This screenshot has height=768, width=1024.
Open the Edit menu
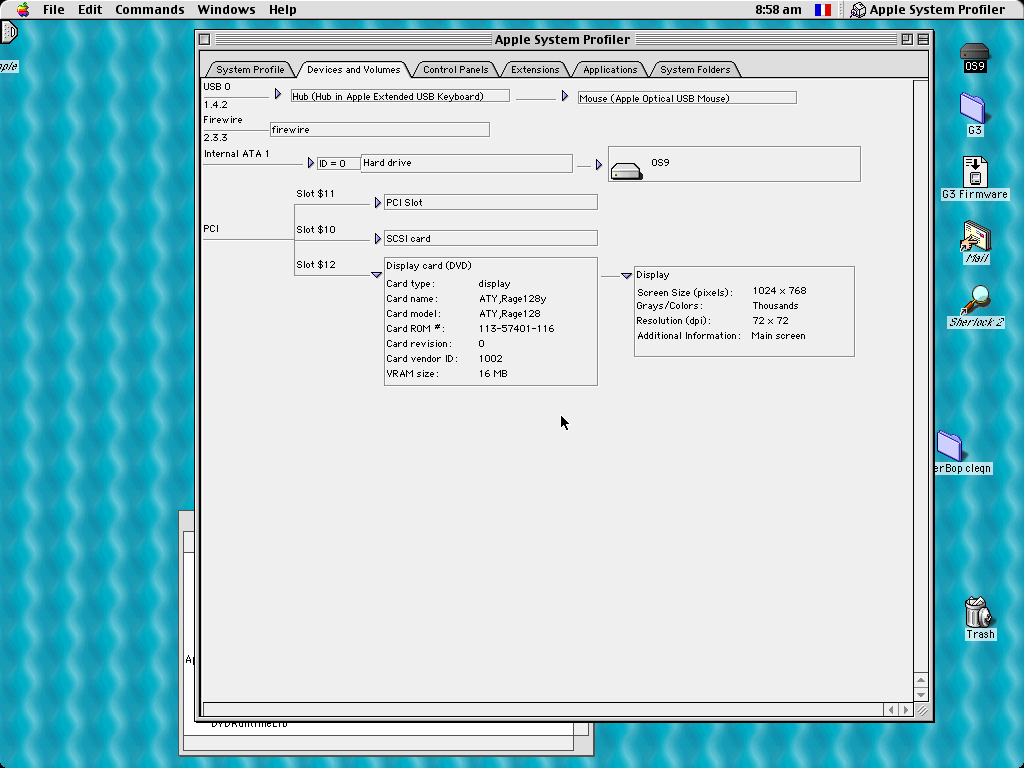pyautogui.click(x=90, y=10)
